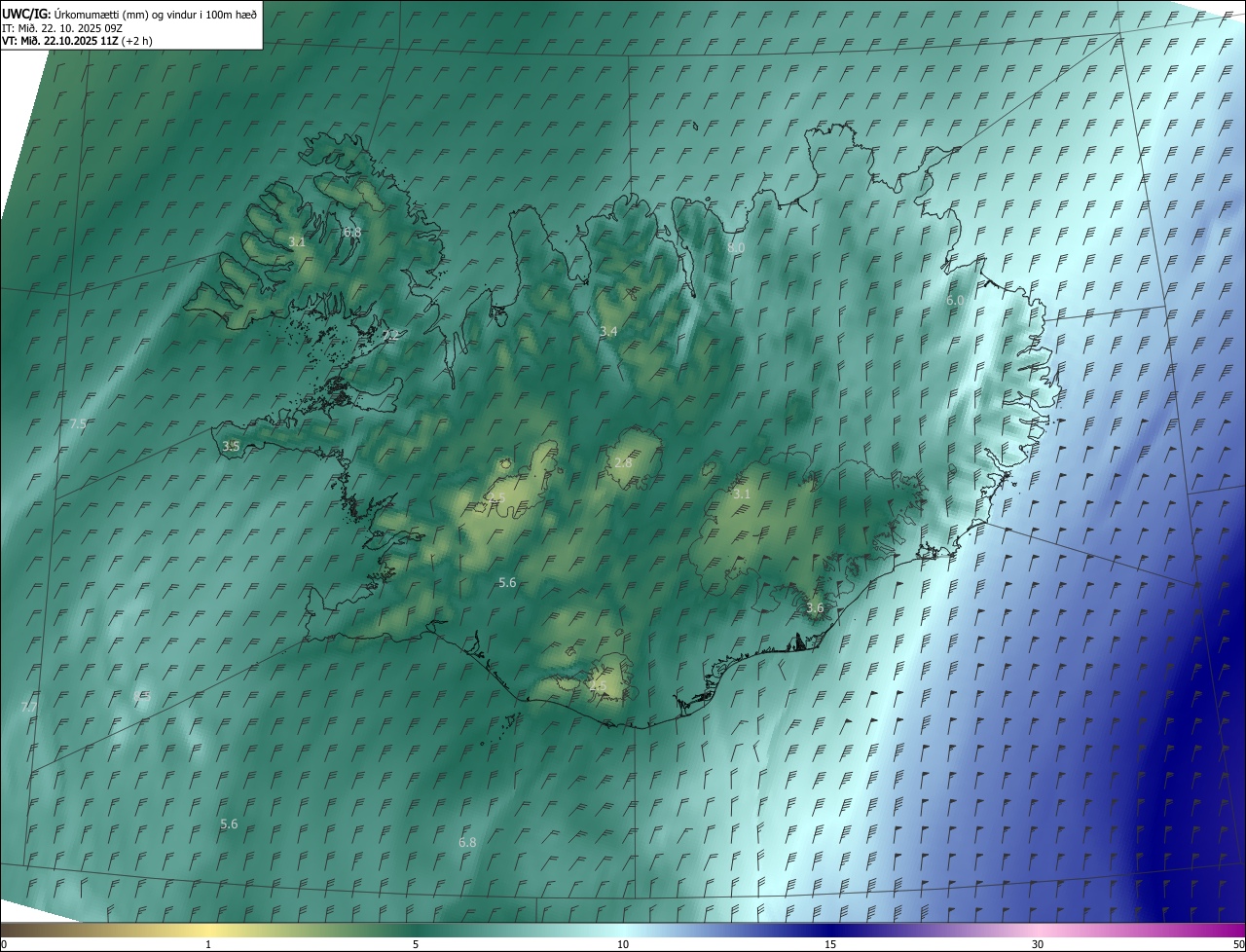Viewport: 1246px width, 952px height.
Task: Click the 'IT: Mið. 22. 10. 2025 09Z' line
Action: click(64, 28)
